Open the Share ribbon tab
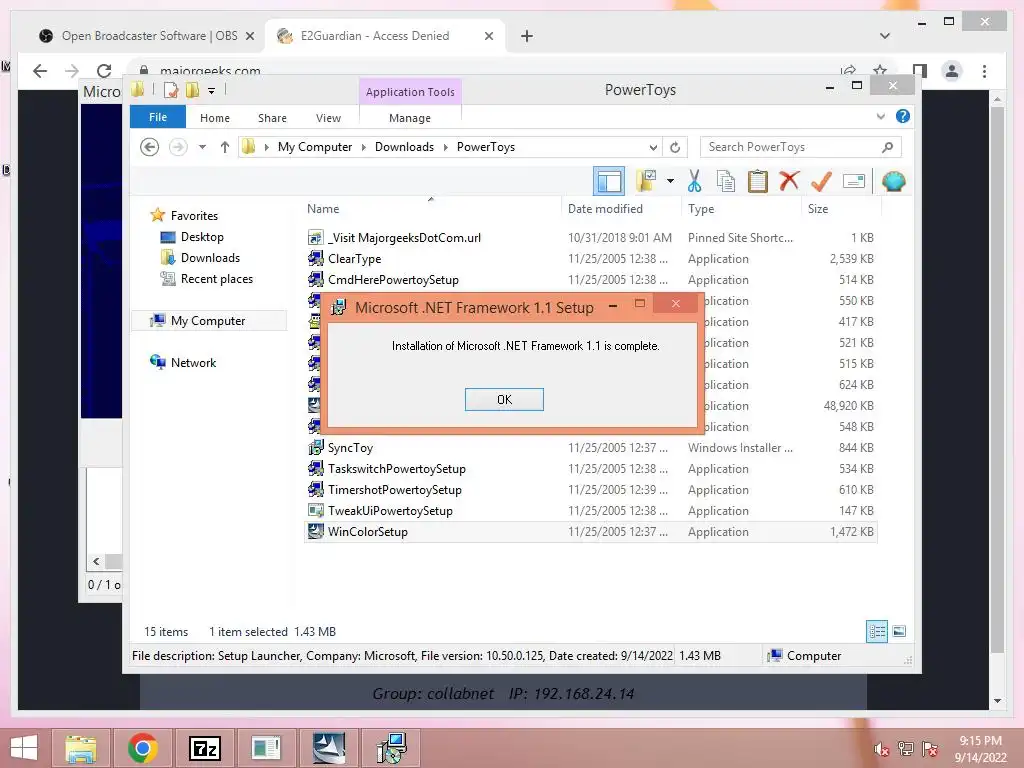Screen dimensions: 1024x768 click(x=272, y=118)
